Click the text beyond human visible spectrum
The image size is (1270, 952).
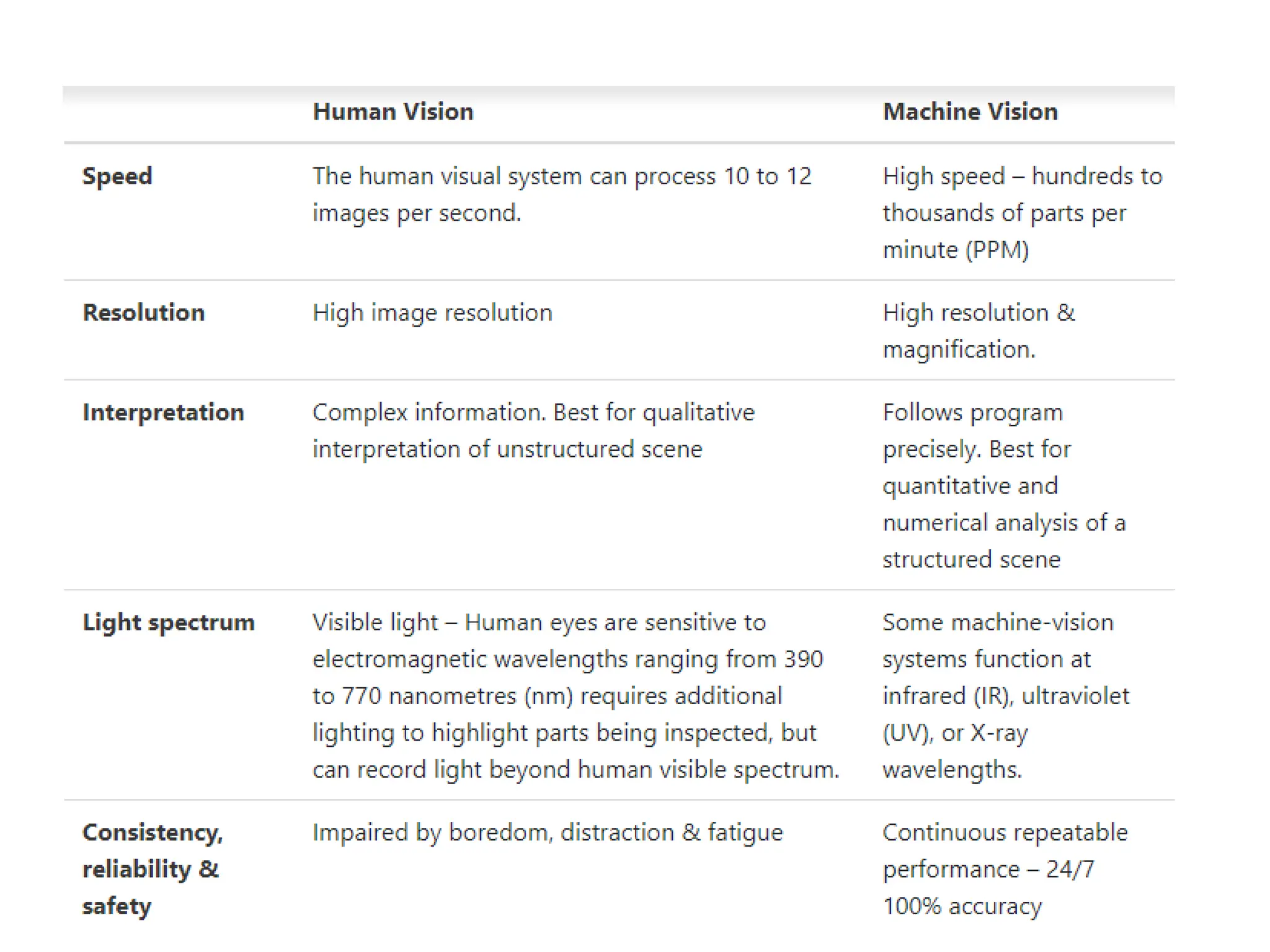click(x=664, y=770)
